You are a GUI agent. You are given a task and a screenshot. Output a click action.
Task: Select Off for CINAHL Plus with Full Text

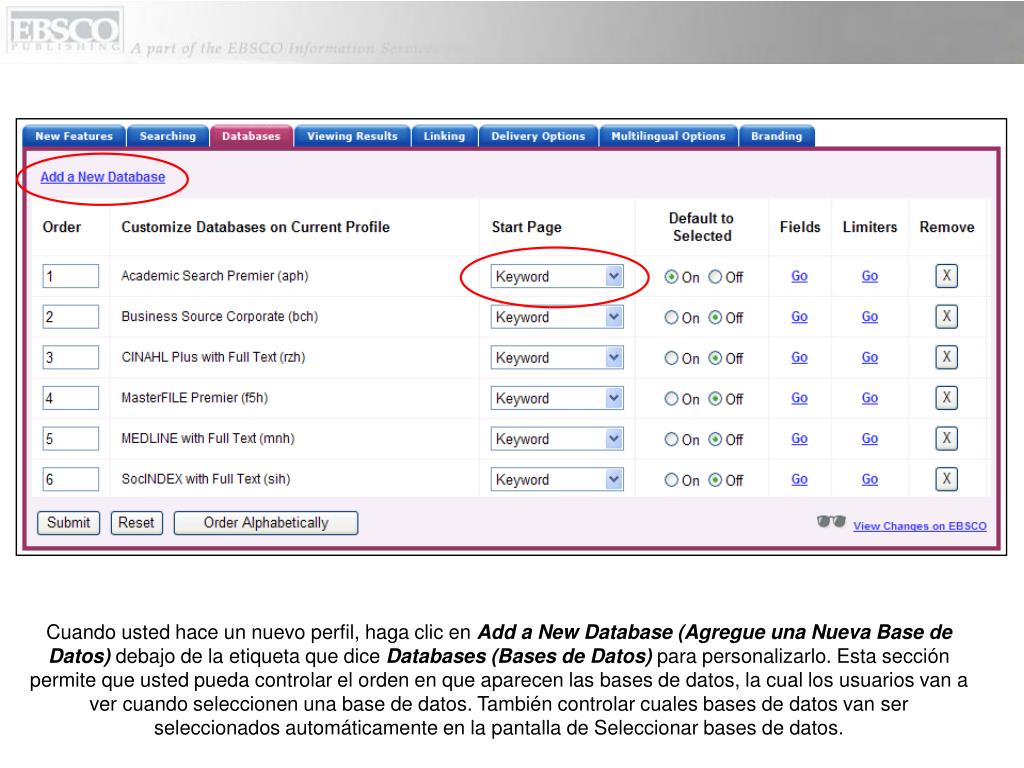715,358
